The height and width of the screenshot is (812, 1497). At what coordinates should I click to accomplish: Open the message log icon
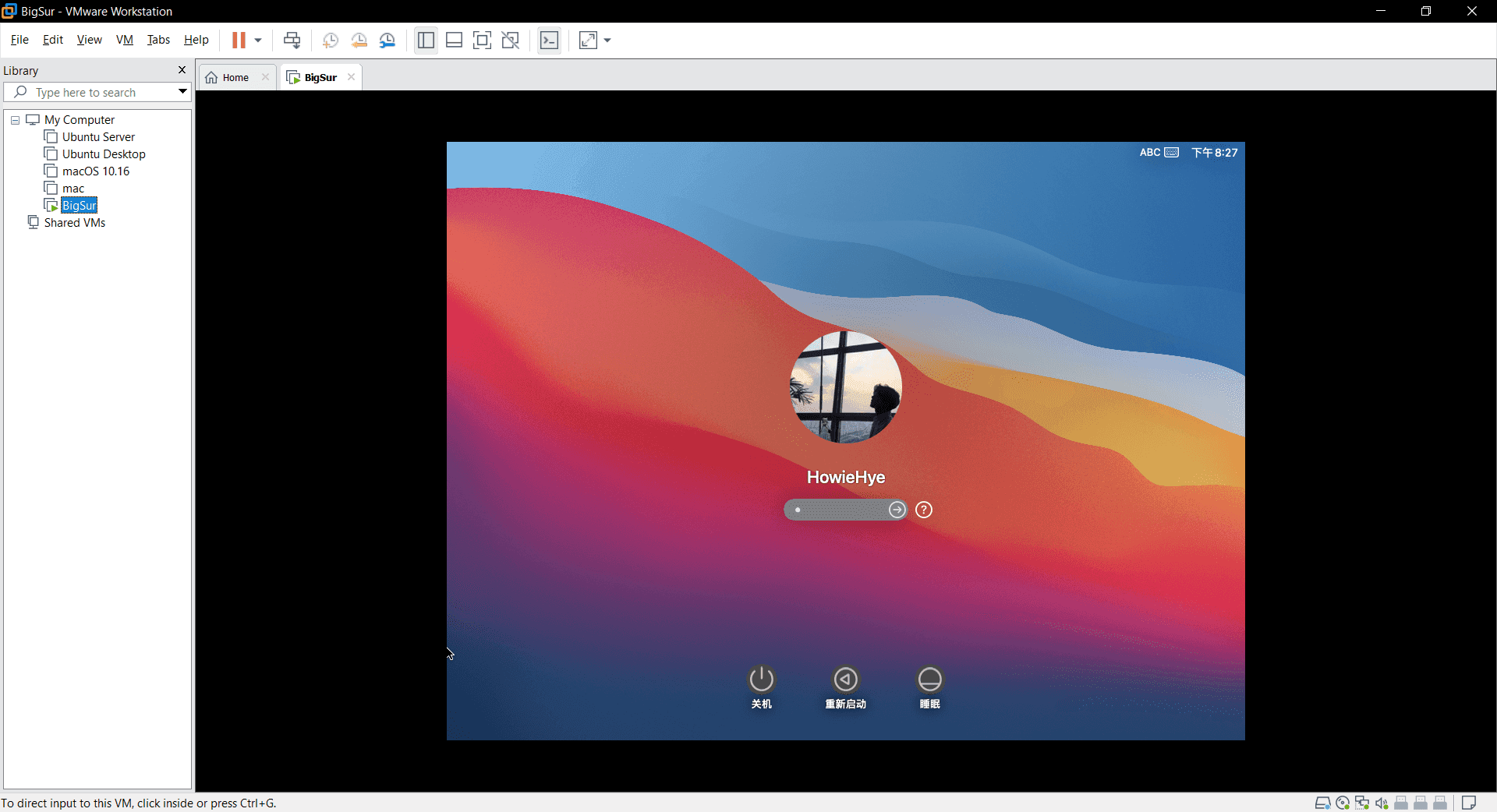1469,803
